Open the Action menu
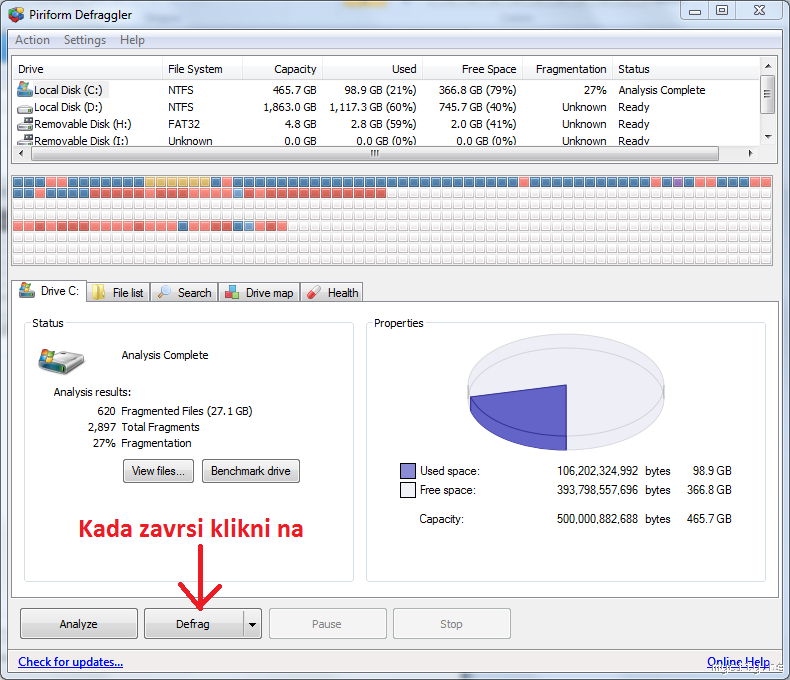 point(32,40)
